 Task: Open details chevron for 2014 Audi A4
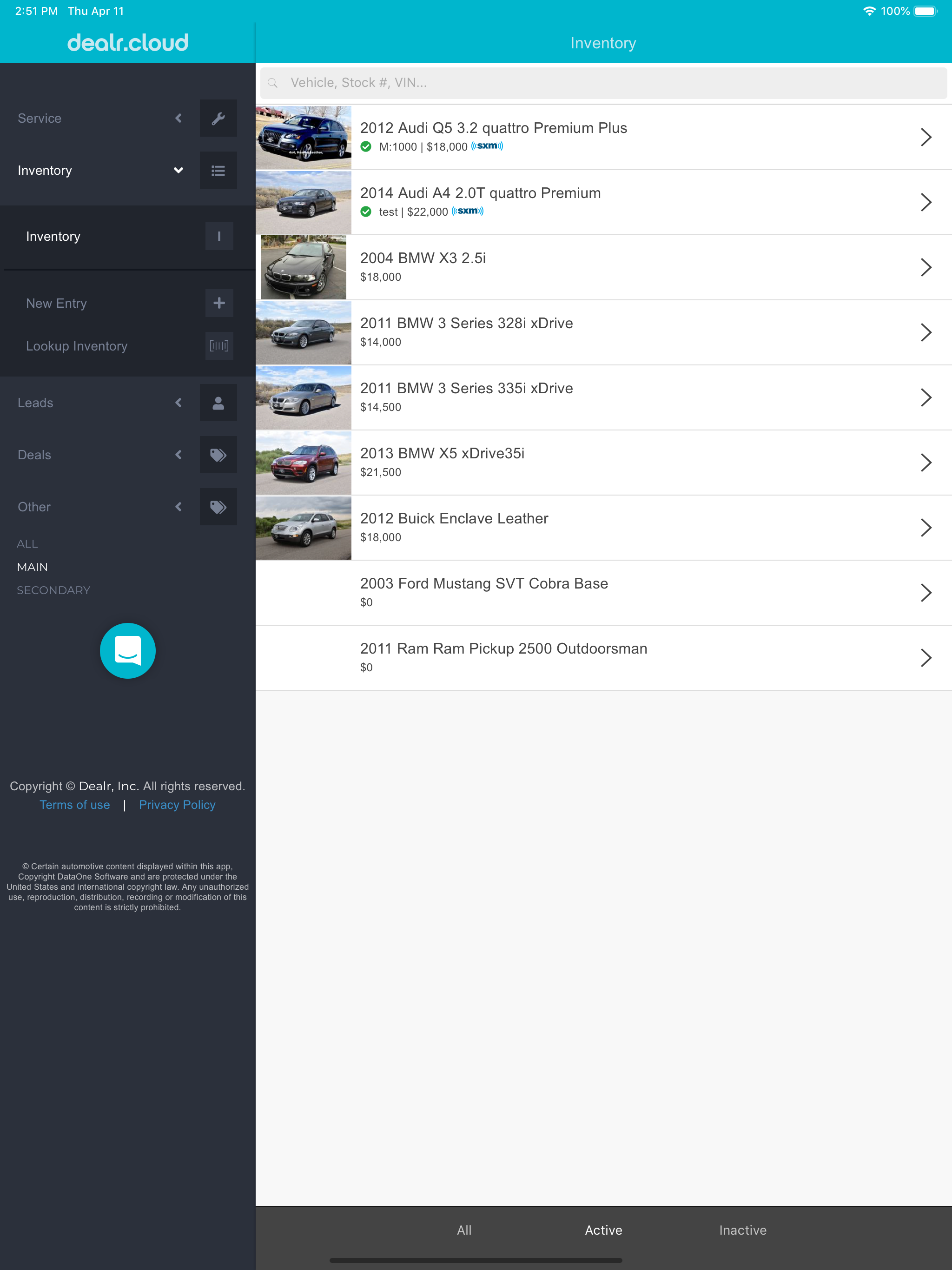[926, 202]
